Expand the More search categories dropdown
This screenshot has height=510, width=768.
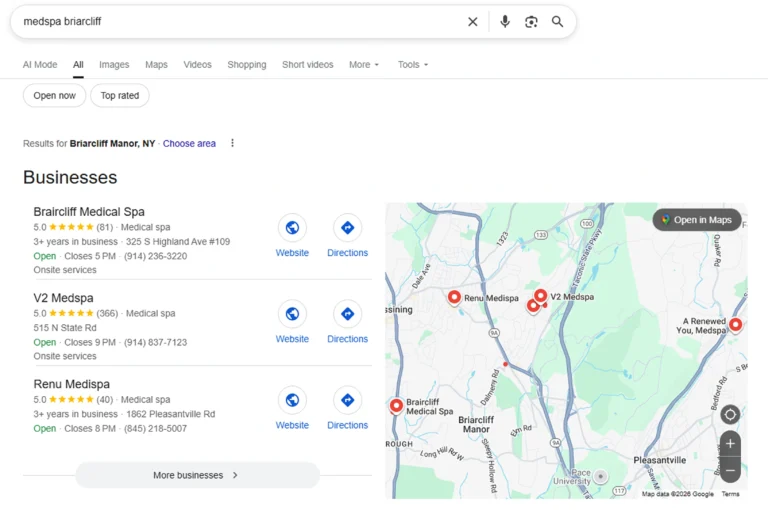(364, 65)
